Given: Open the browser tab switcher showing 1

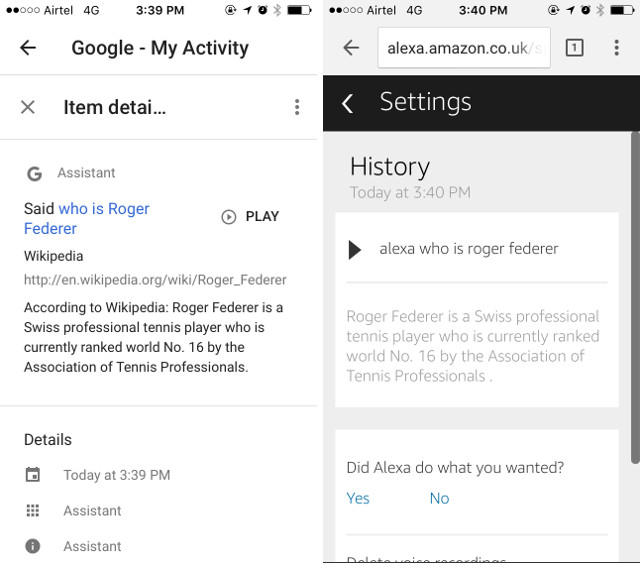Looking at the screenshot, I should click(574, 48).
